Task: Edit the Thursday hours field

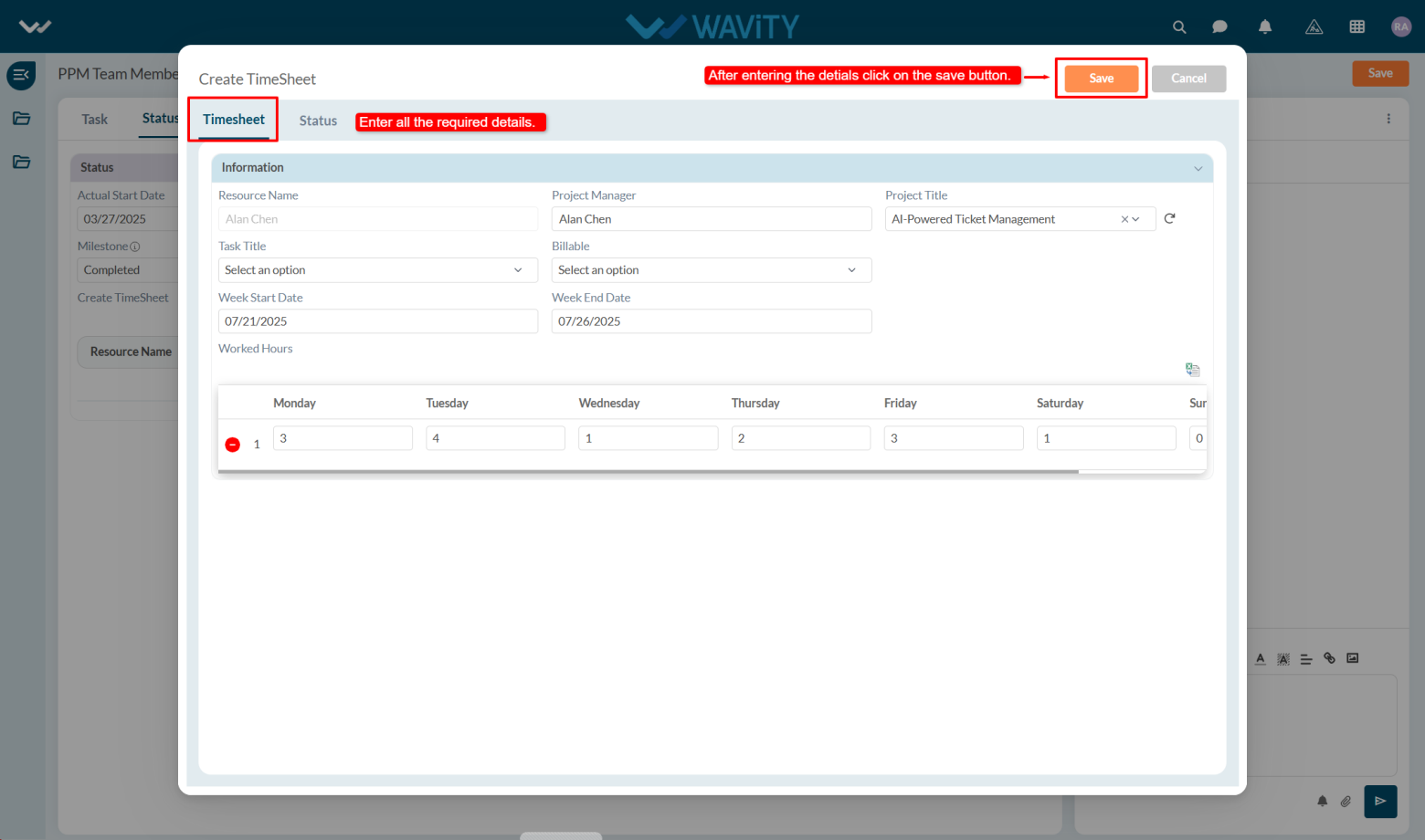Action: (x=800, y=438)
